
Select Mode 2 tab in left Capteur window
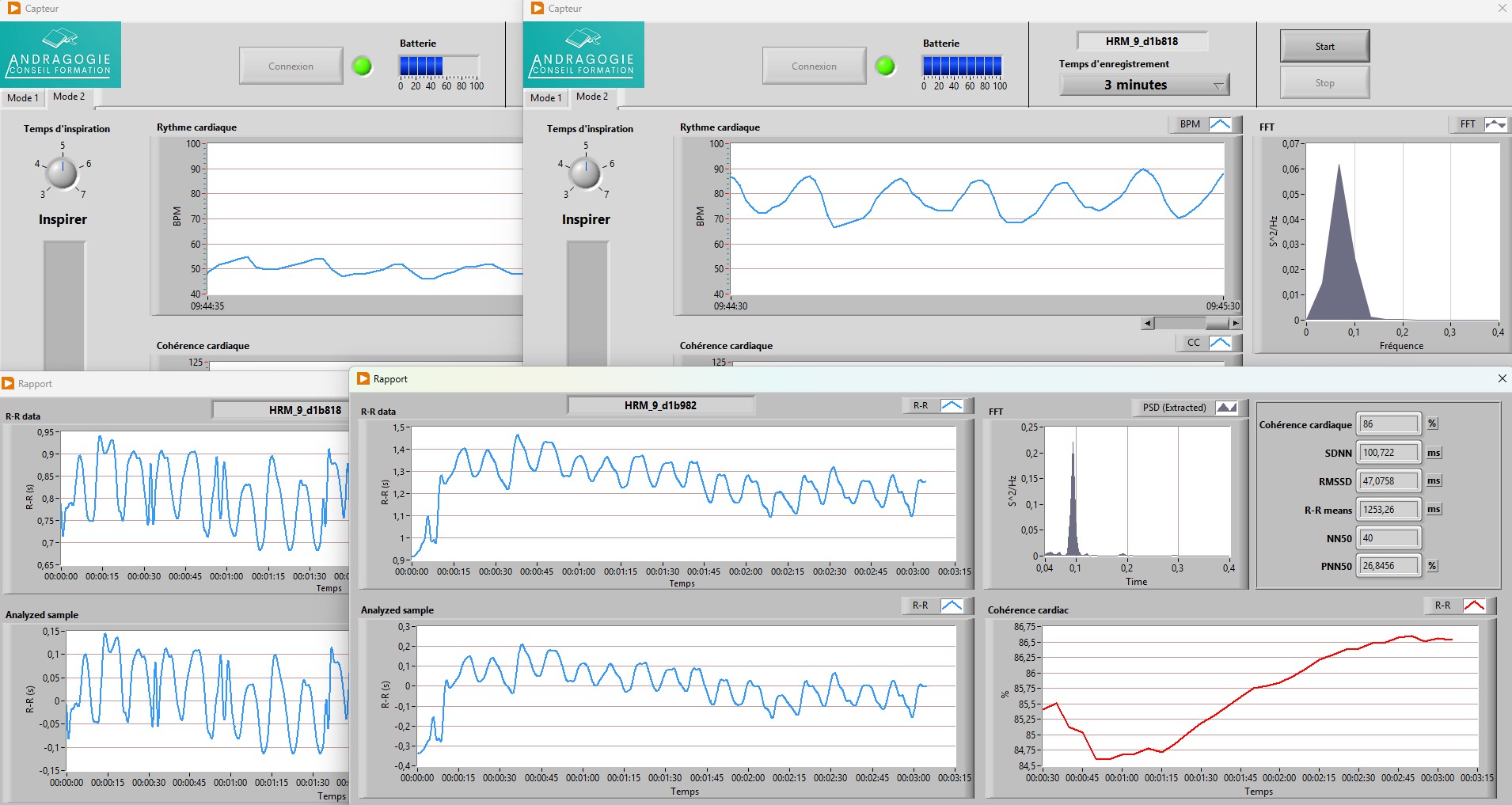pos(69,97)
